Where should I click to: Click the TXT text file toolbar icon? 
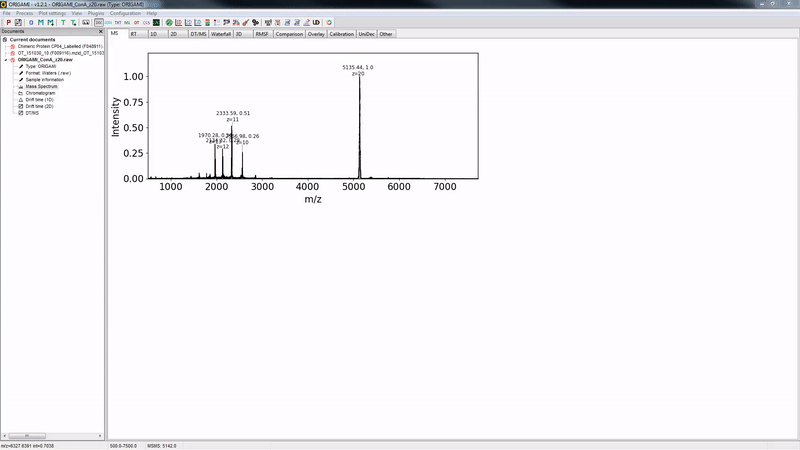(117, 22)
